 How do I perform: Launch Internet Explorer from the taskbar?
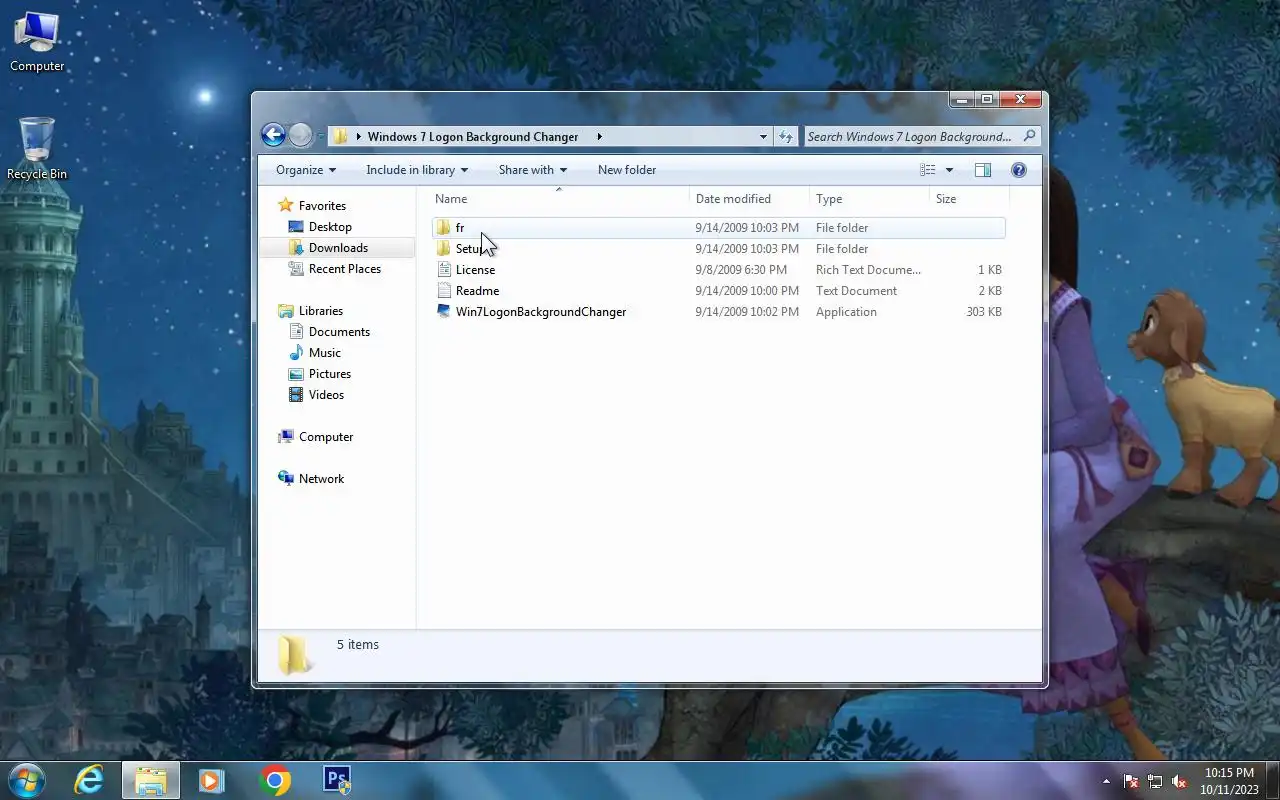tap(89, 780)
